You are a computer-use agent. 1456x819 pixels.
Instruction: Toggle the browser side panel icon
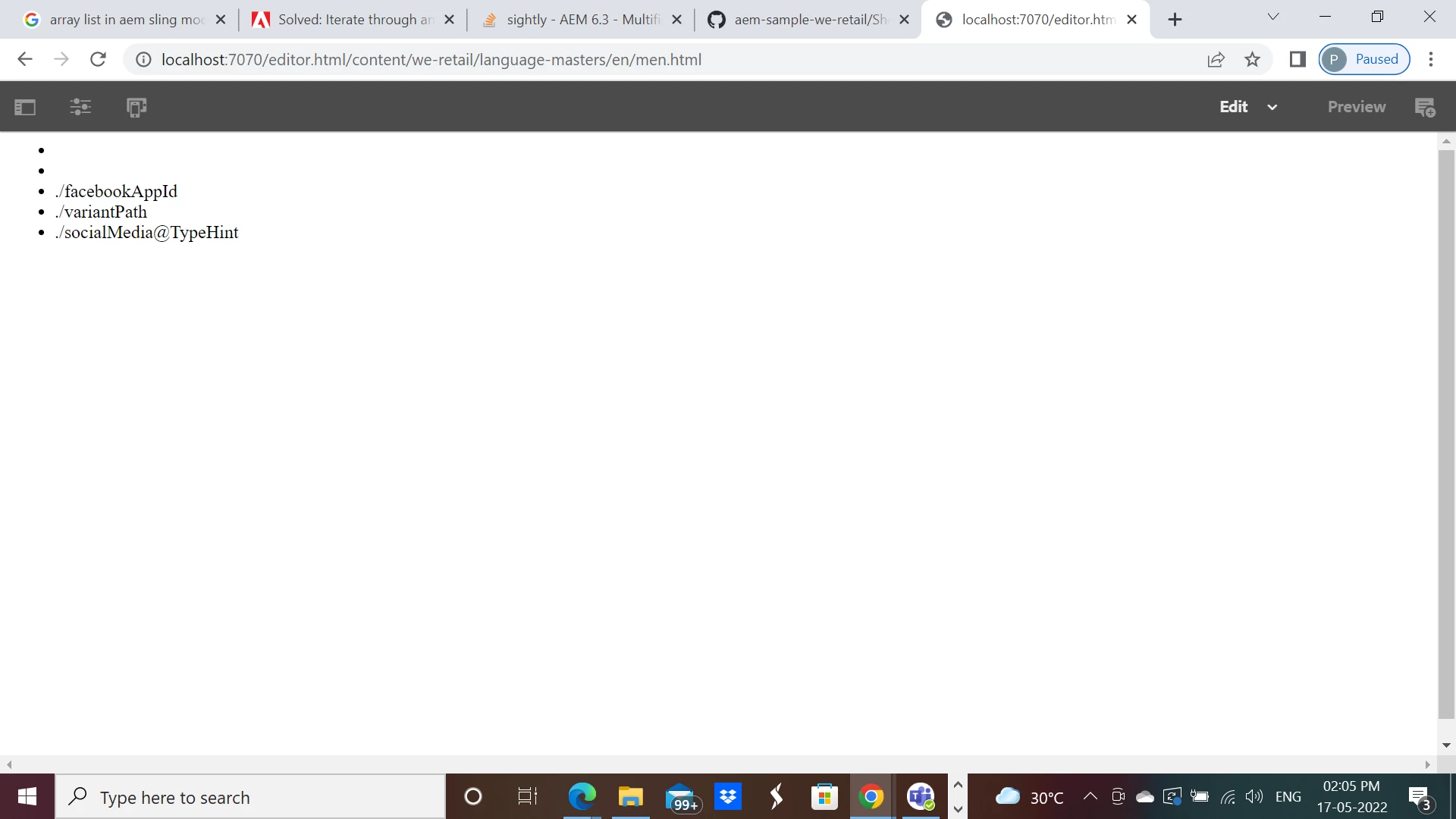point(1298,59)
